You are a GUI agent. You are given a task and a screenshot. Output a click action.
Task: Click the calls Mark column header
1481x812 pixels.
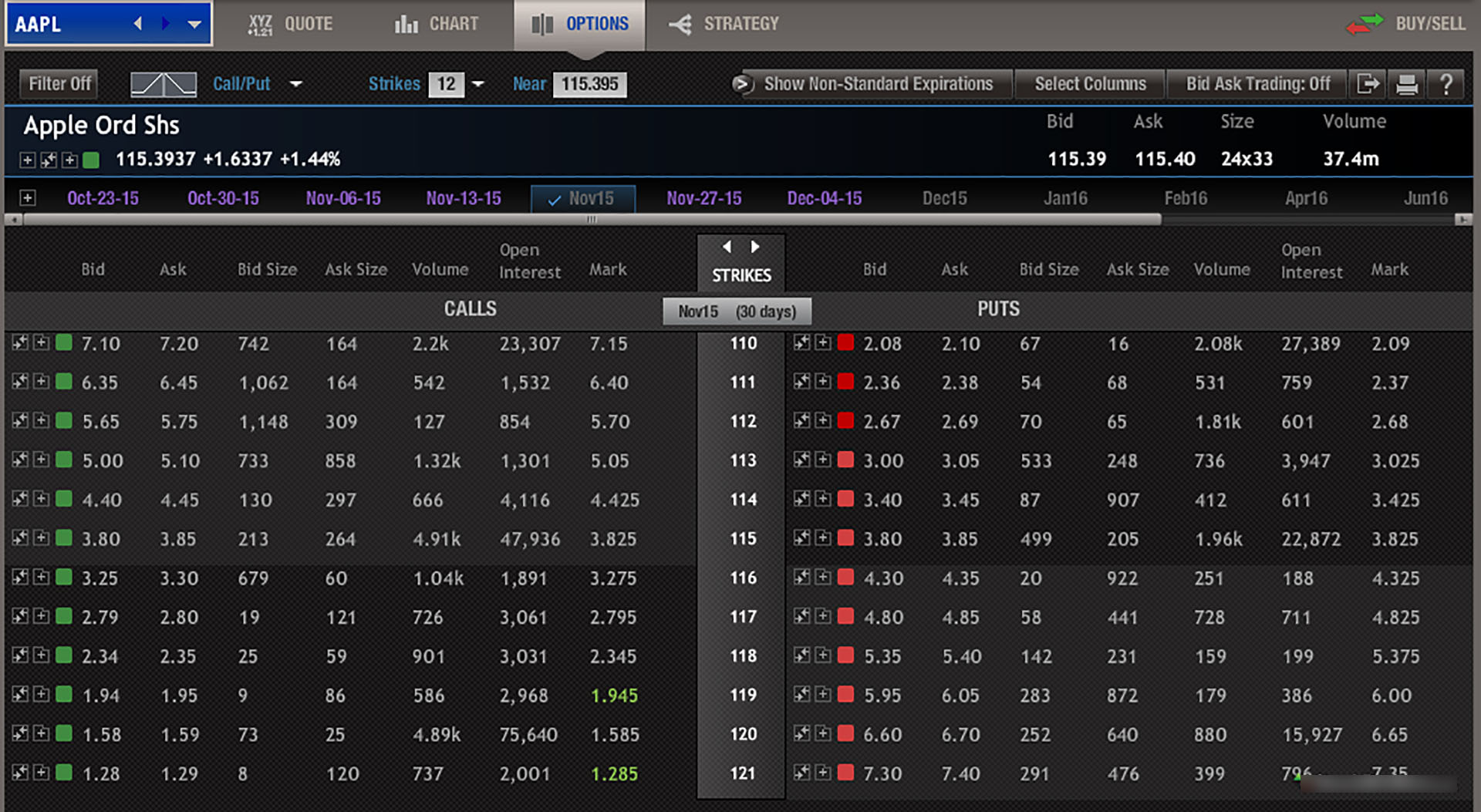click(608, 269)
